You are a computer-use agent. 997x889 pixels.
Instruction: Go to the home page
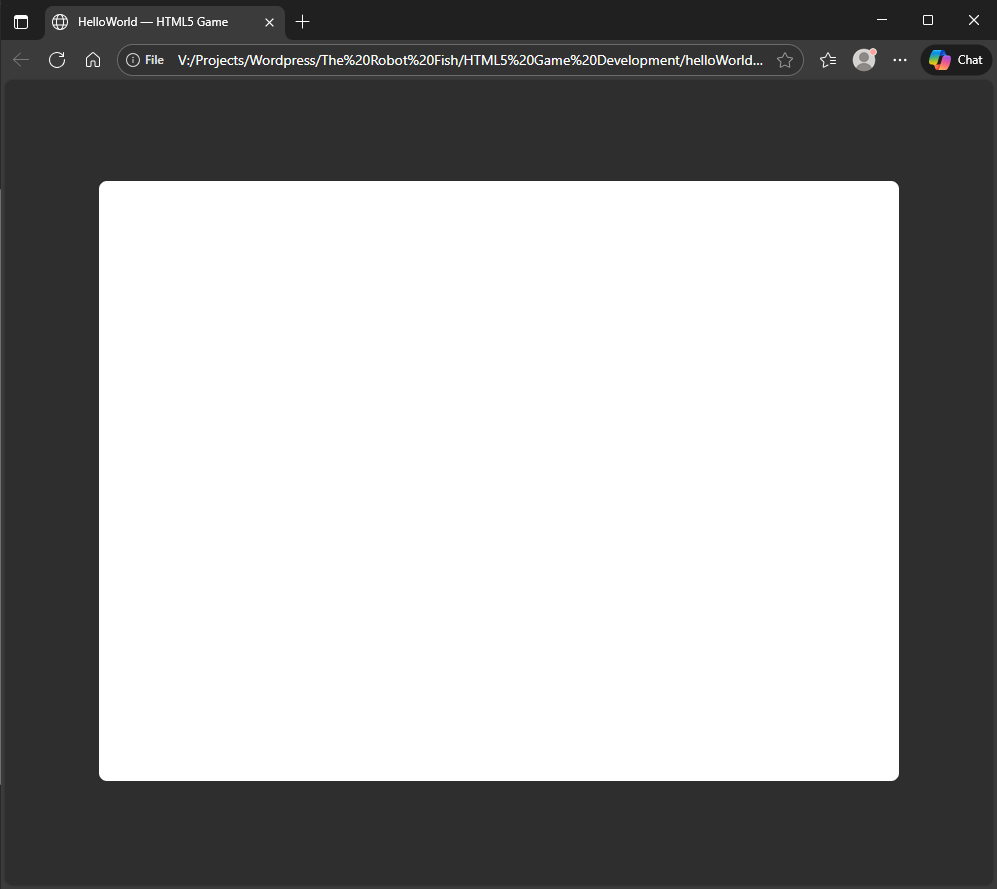[93, 60]
